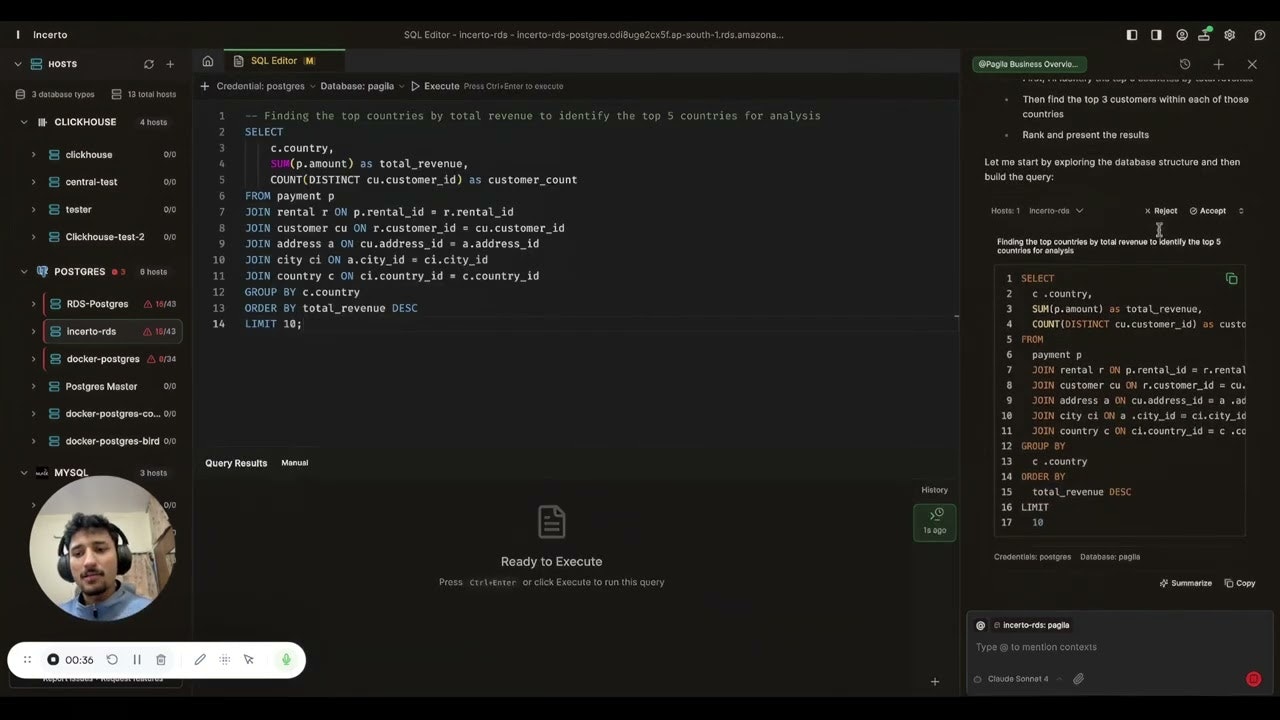
Task: Expand the incerto-rds host
Action: [33, 331]
